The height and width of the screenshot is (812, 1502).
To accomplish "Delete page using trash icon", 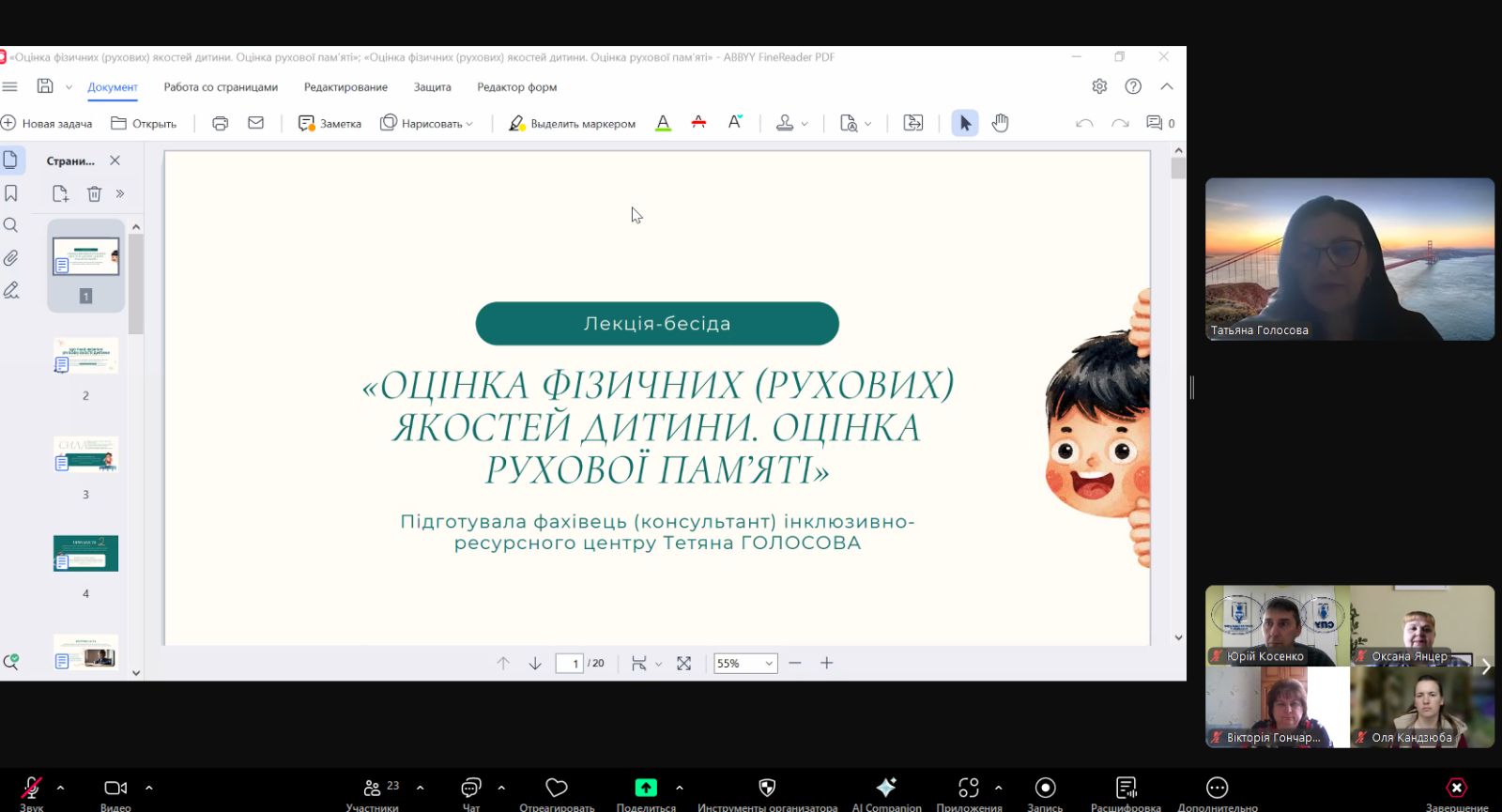I will coord(94,193).
